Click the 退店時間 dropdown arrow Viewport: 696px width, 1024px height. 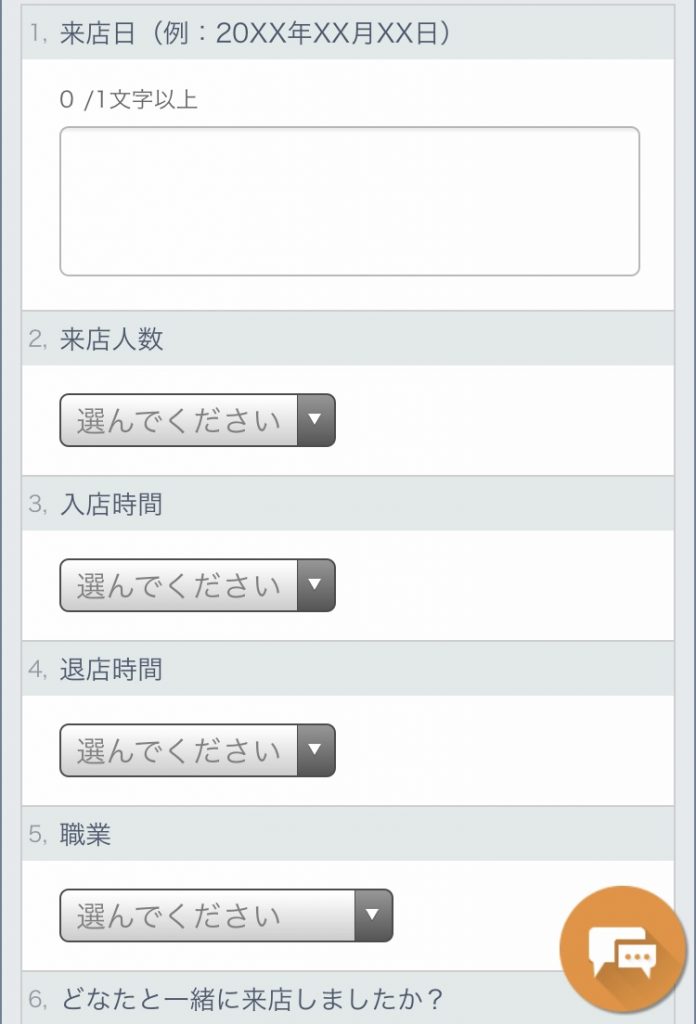[x=315, y=750]
